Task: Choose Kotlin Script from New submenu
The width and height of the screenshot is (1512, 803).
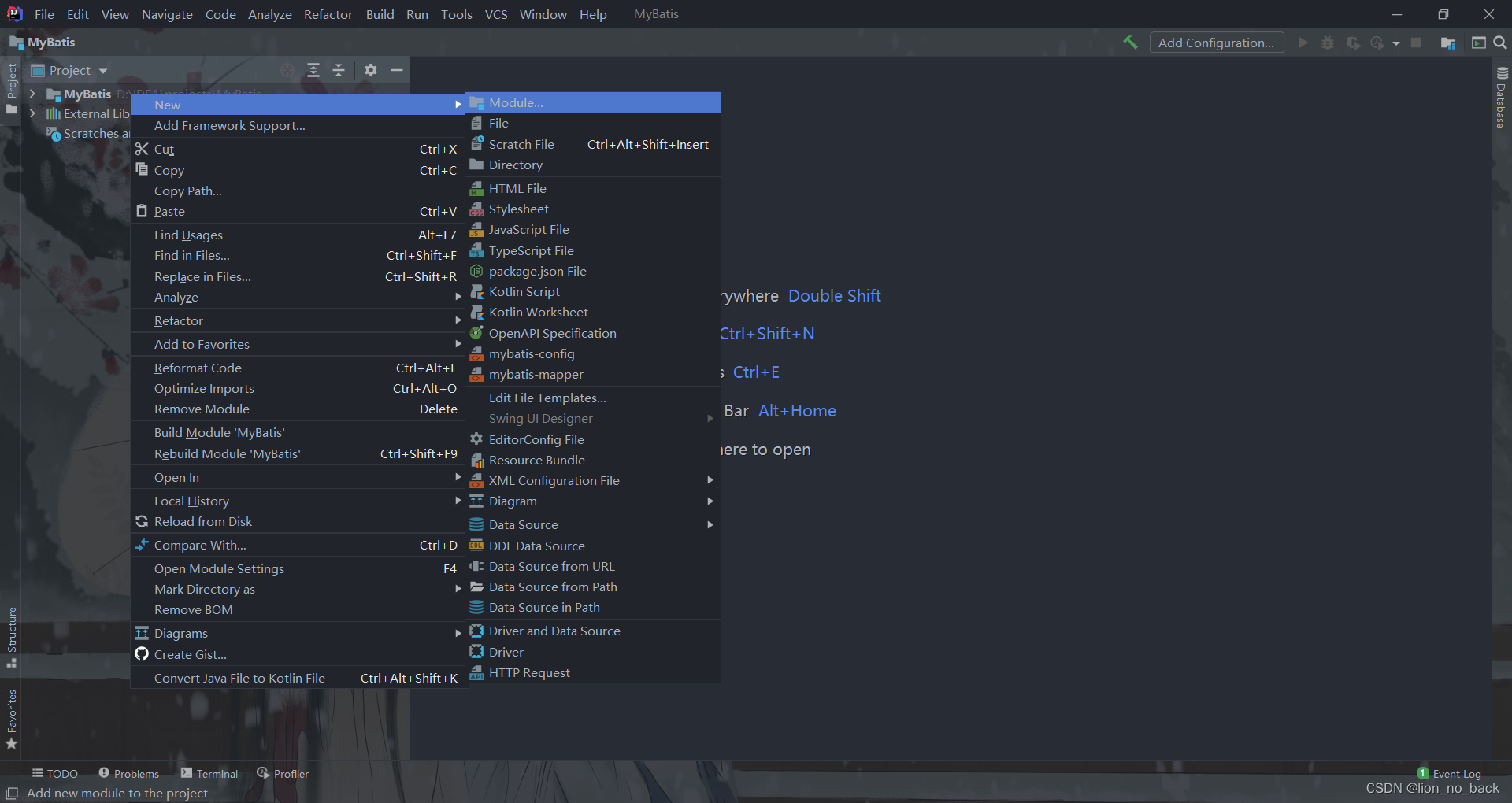Action: 594,291
